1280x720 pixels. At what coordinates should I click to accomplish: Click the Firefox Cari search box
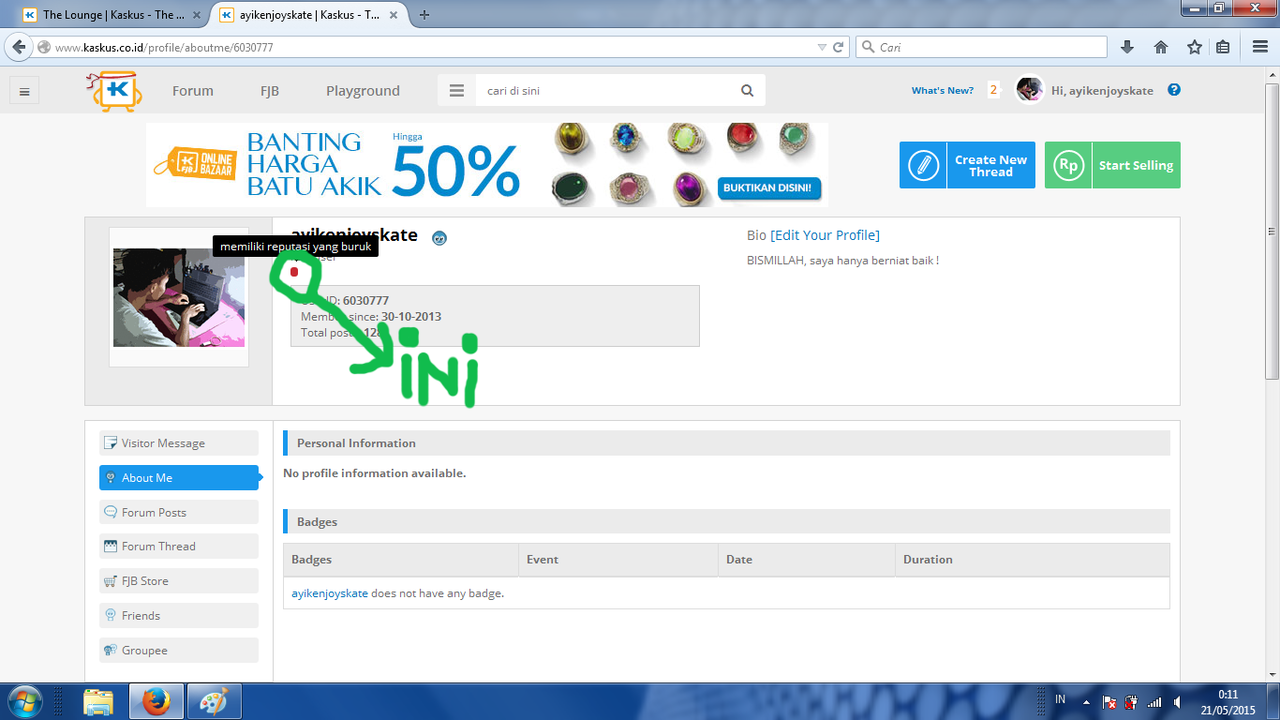981,47
